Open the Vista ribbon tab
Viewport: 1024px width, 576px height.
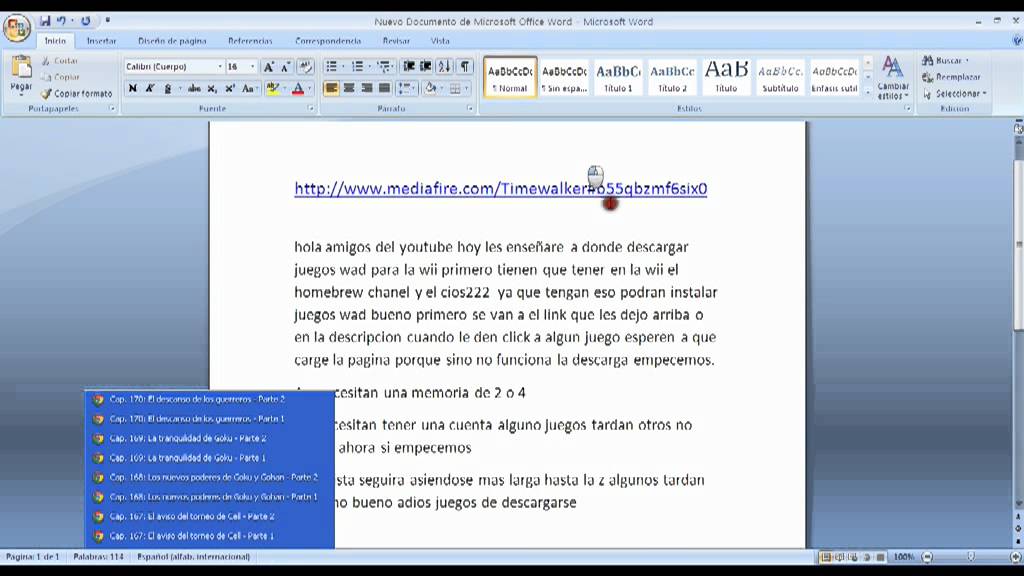(440, 40)
